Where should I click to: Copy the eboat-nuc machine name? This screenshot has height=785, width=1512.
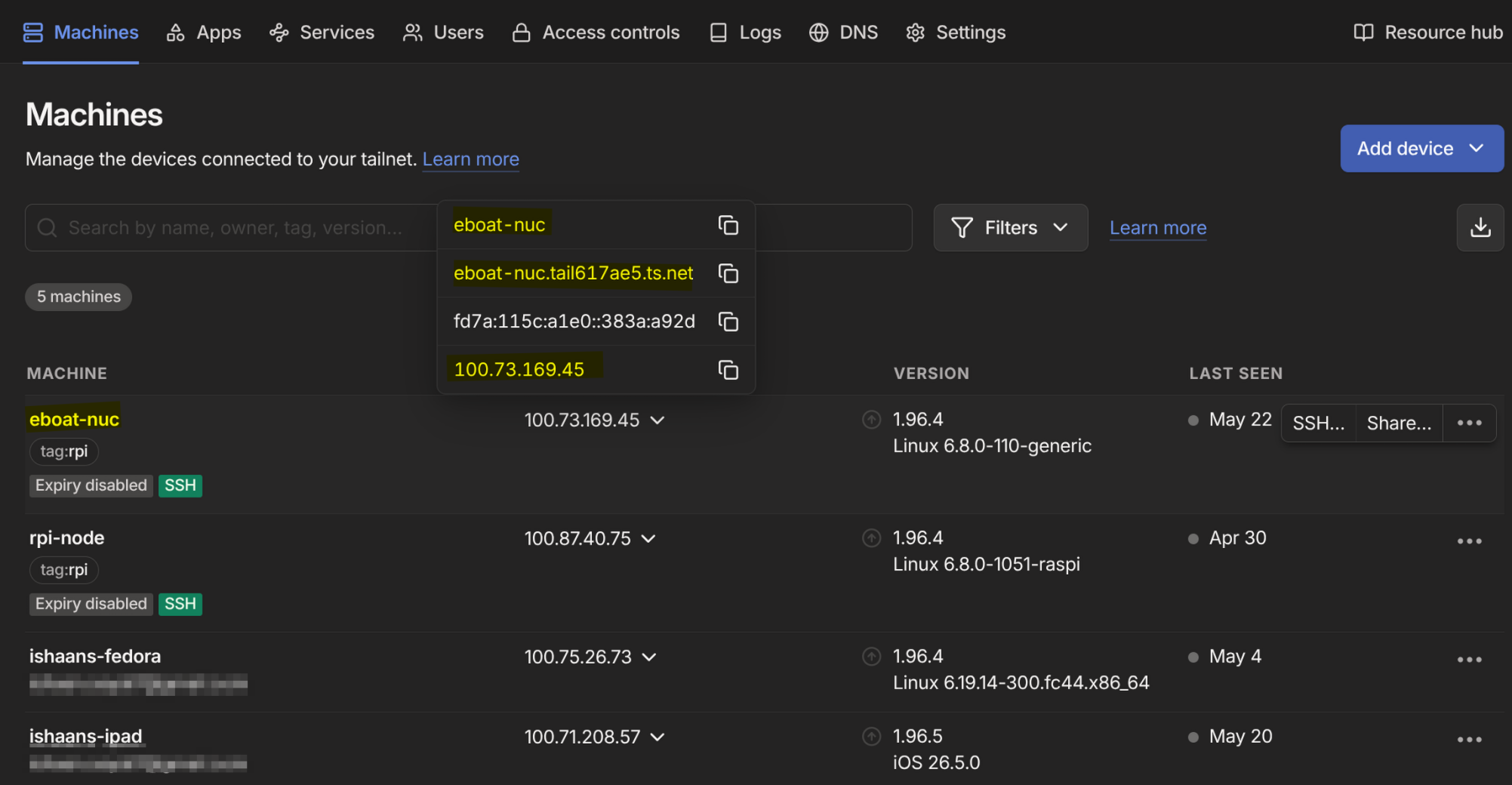coord(728,225)
